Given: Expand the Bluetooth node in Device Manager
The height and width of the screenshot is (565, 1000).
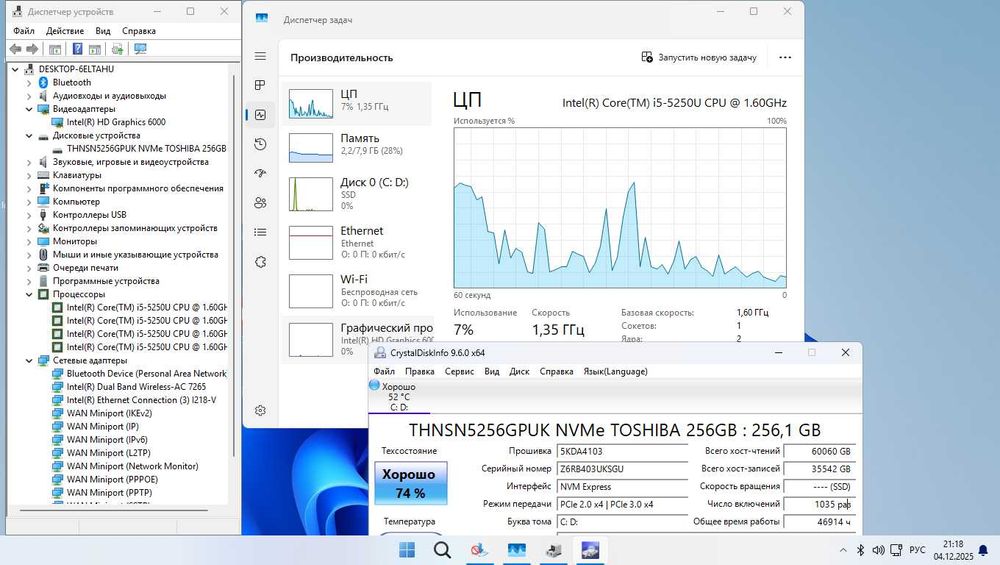Looking at the screenshot, I should (x=29, y=83).
